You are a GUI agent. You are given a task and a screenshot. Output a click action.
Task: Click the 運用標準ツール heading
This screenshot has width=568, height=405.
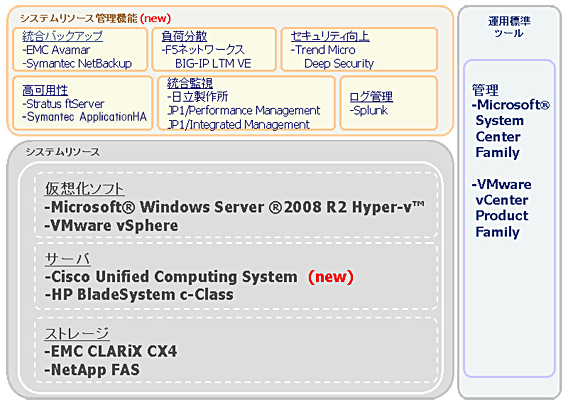[509, 27]
